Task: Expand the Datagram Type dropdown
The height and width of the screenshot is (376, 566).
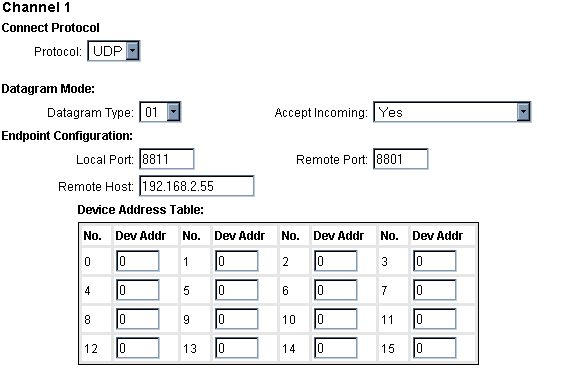Action: [x=160, y=112]
